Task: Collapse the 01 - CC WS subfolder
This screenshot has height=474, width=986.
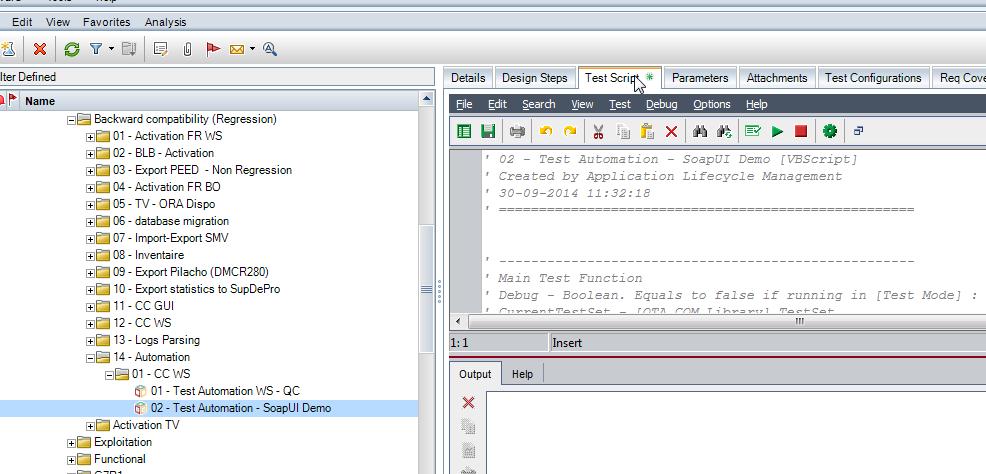Action: point(109,375)
